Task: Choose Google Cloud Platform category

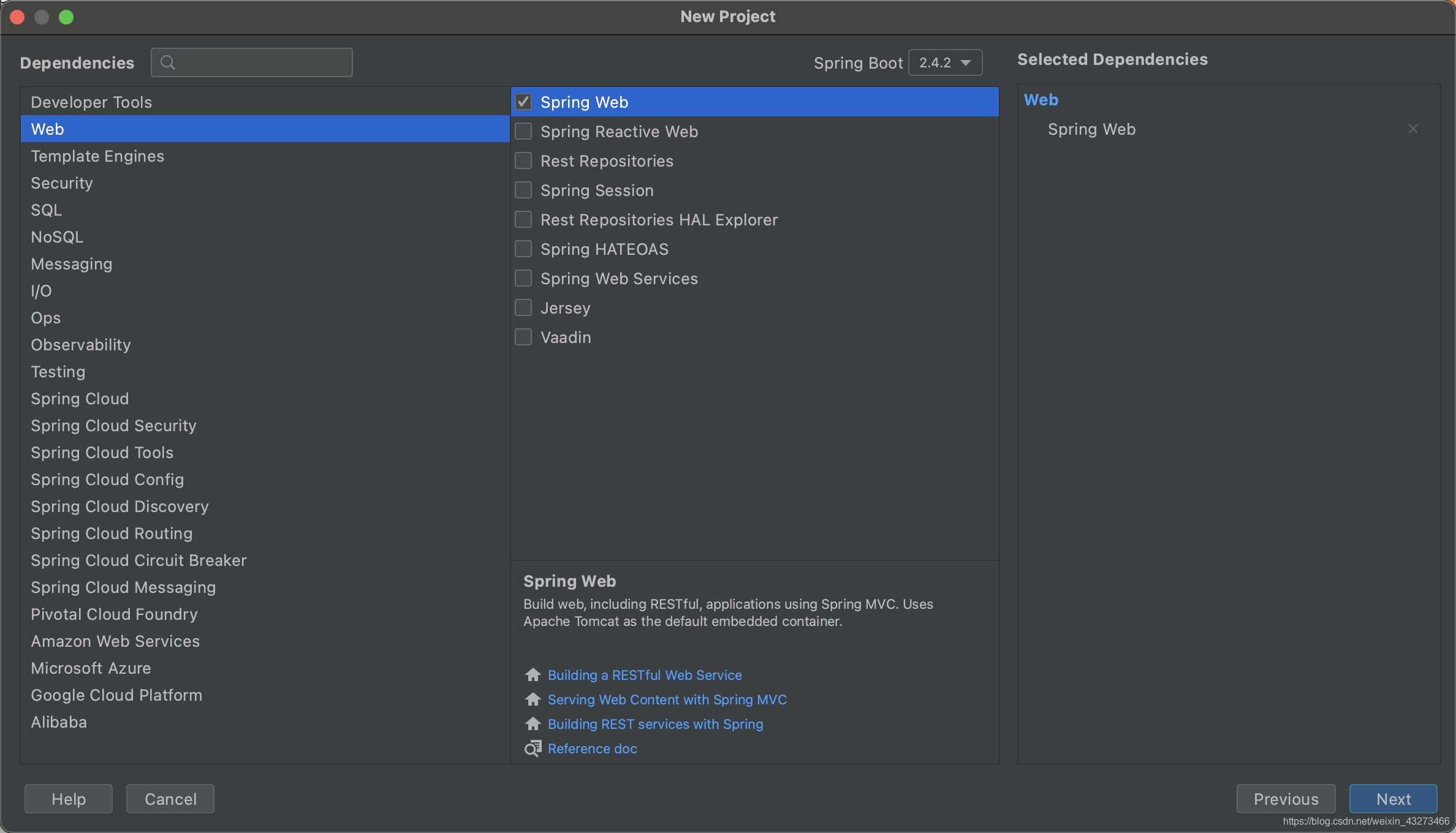Action: (x=265, y=695)
